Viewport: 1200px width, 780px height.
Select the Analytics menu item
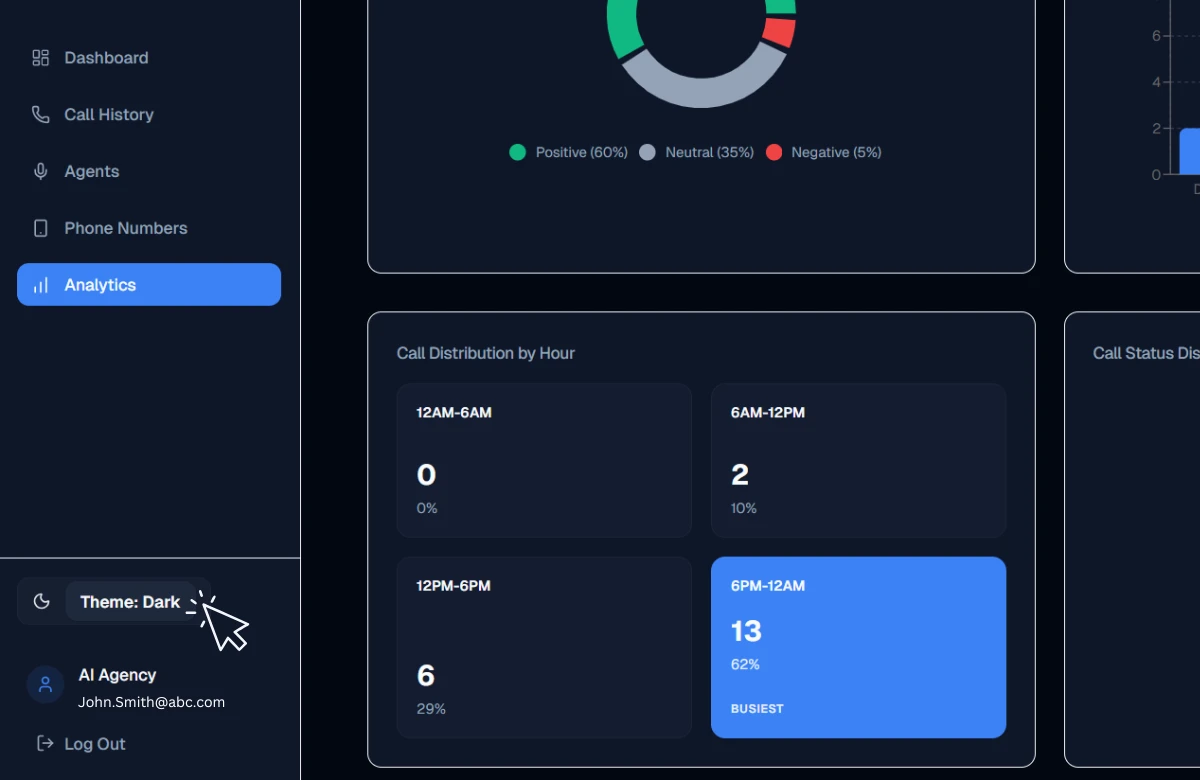click(149, 284)
